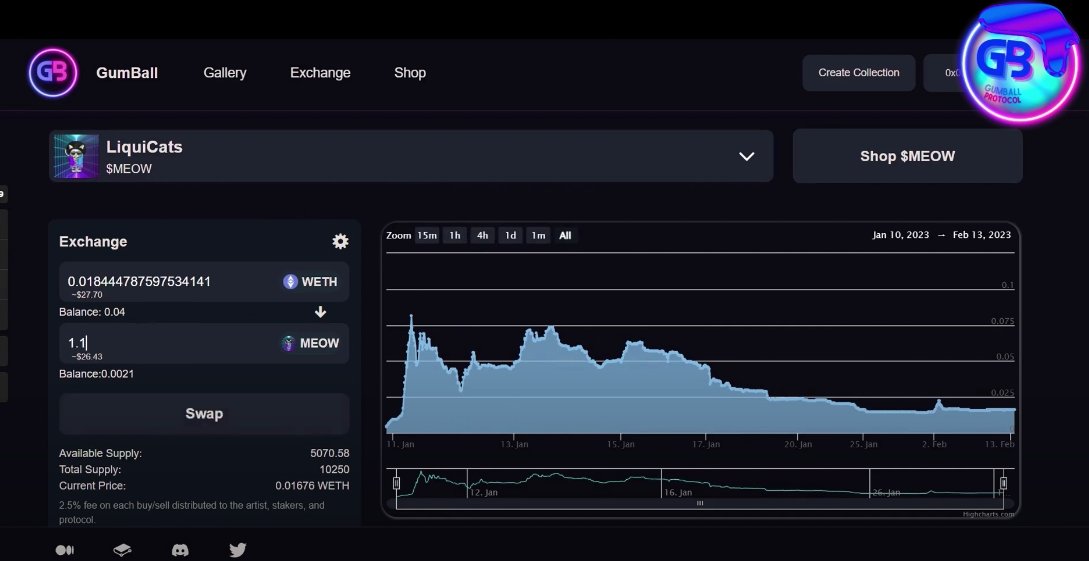Image resolution: width=1089 pixels, height=561 pixels.
Task: Click the Swap button
Action: pyautogui.click(x=204, y=414)
